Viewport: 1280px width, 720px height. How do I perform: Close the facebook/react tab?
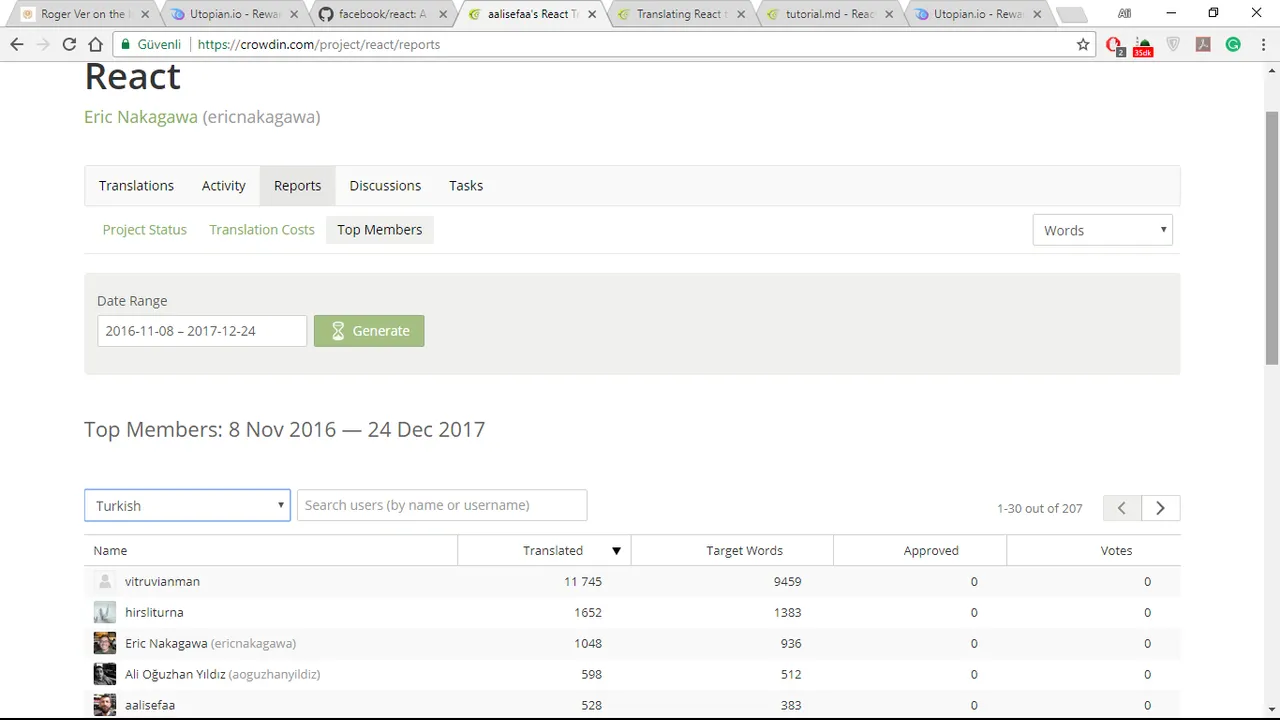[x=443, y=14]
